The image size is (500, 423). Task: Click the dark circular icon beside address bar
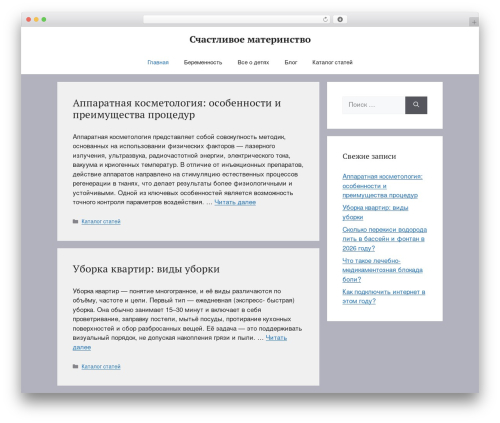click(x=340, y=20)
